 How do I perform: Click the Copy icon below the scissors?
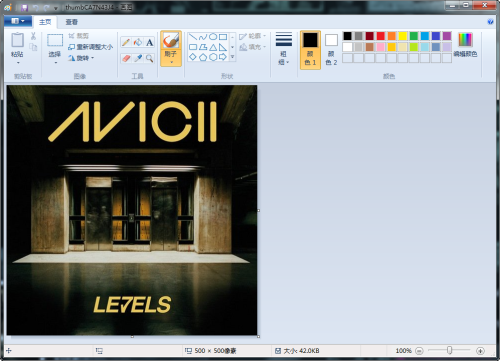pos(33,47)
